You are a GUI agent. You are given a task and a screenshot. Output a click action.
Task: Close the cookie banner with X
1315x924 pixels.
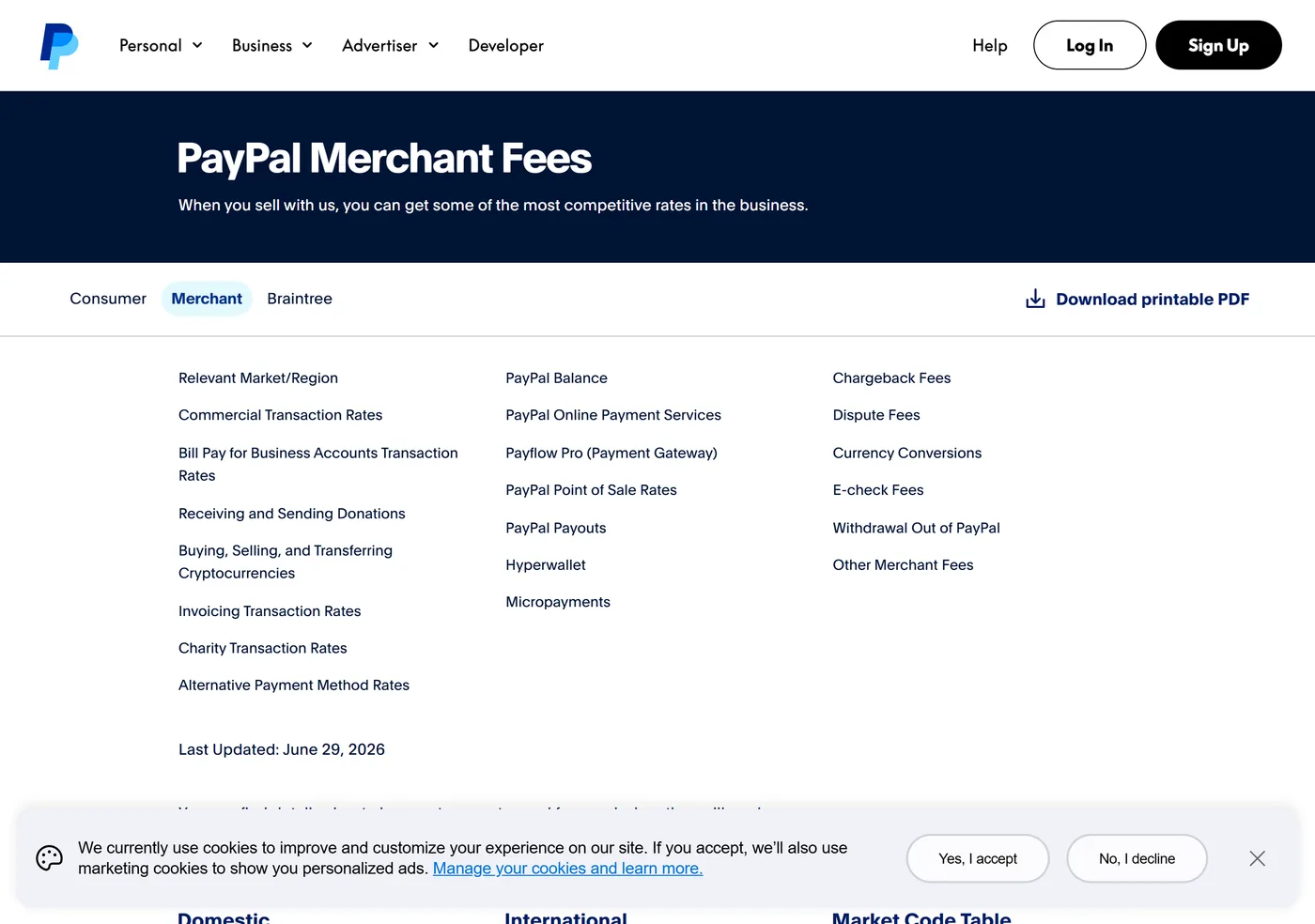(x=1257, y=858)
